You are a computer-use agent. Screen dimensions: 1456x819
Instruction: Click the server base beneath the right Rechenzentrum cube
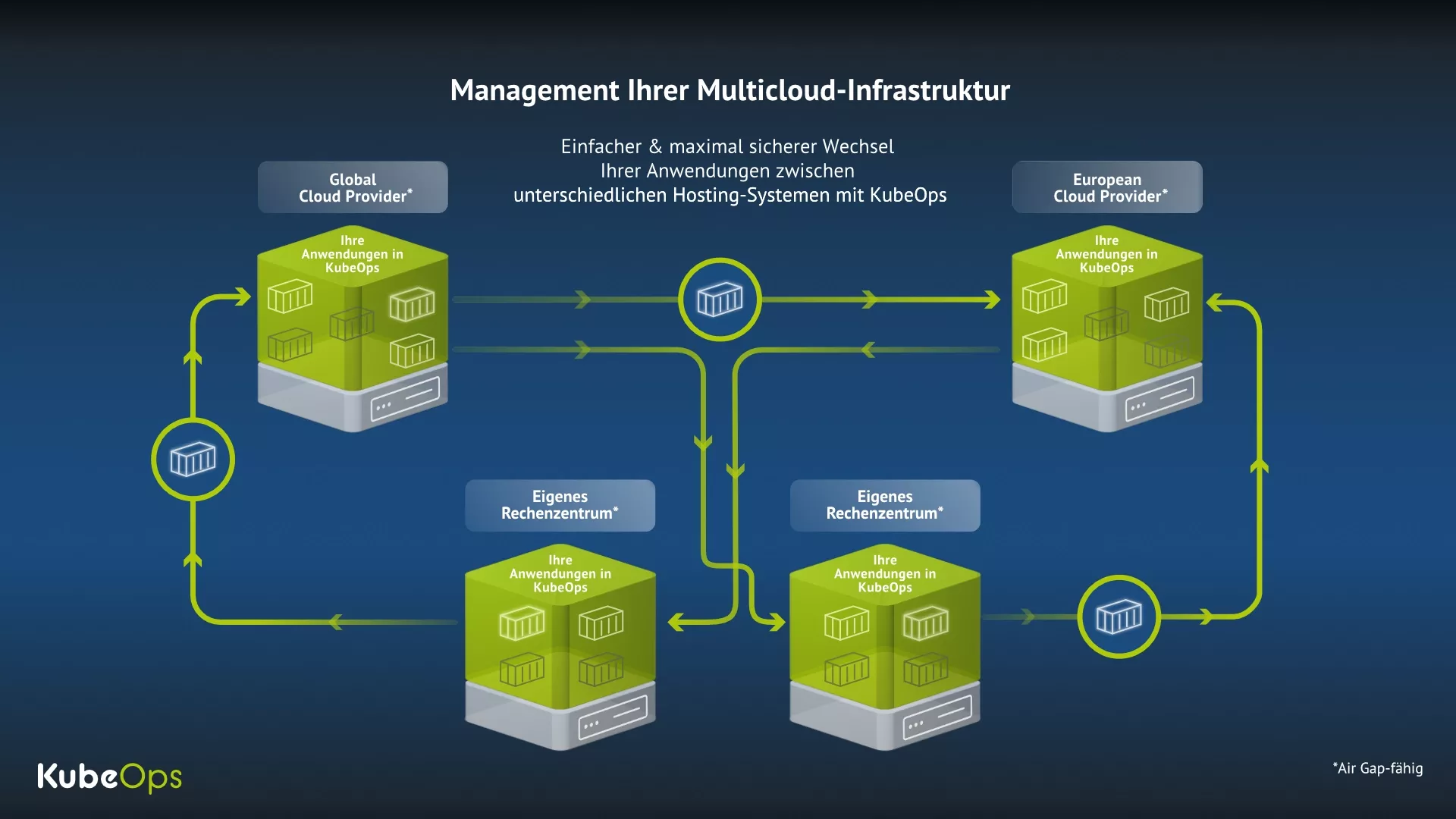pos(885,717)
